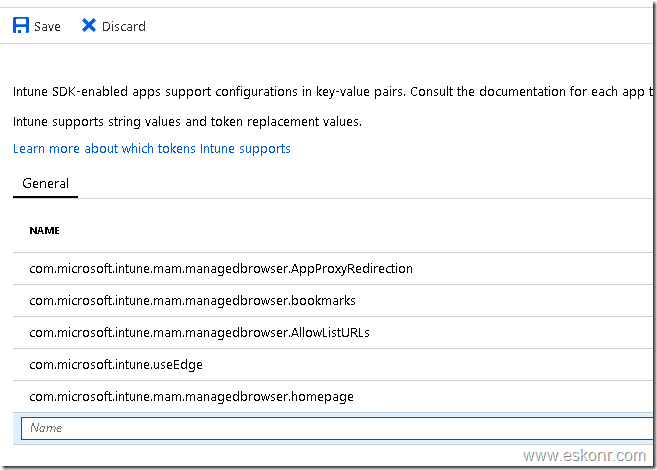Click the www.eskonr.com watermark
Screen dimensions: 657x470
coord(585,456)
